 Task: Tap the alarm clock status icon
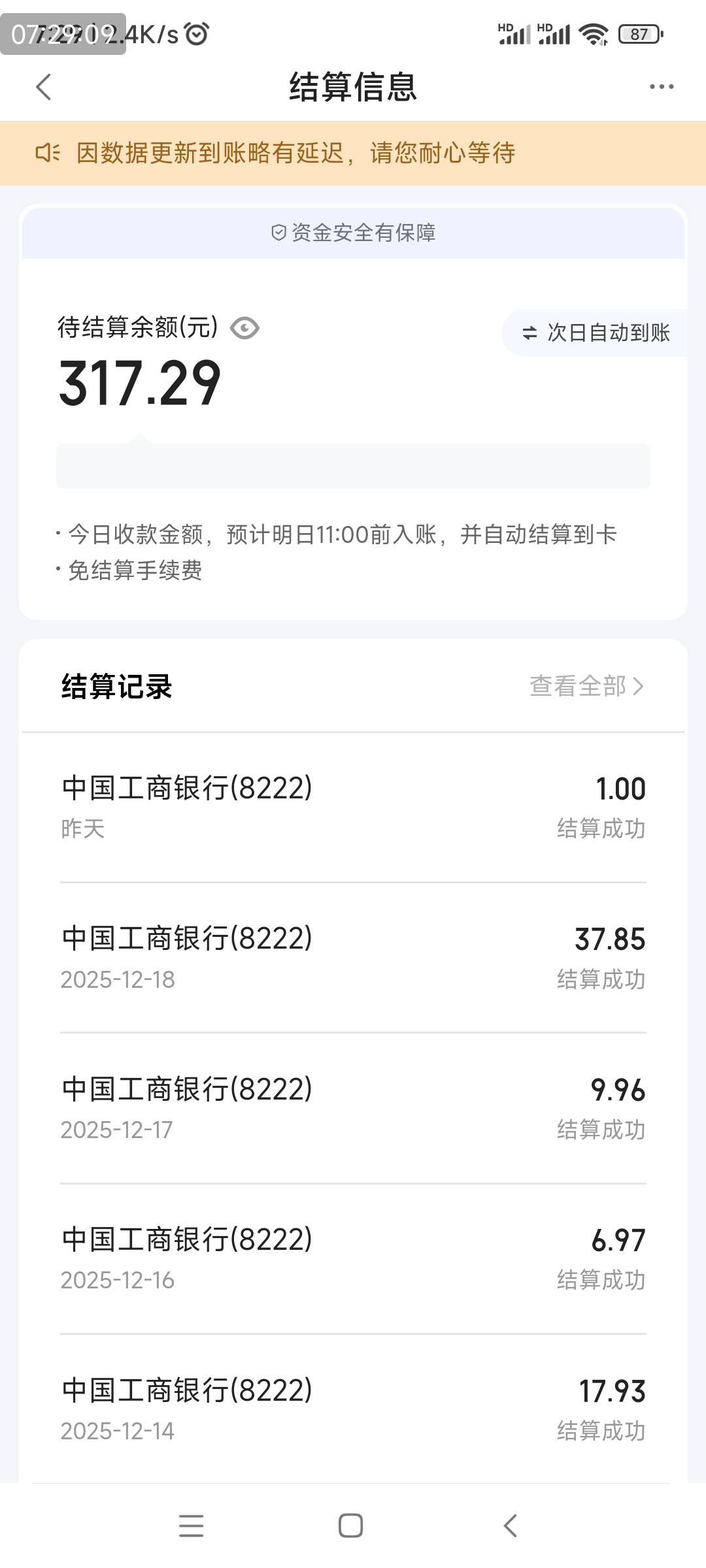pyautogui.click(x=197, y=34)
